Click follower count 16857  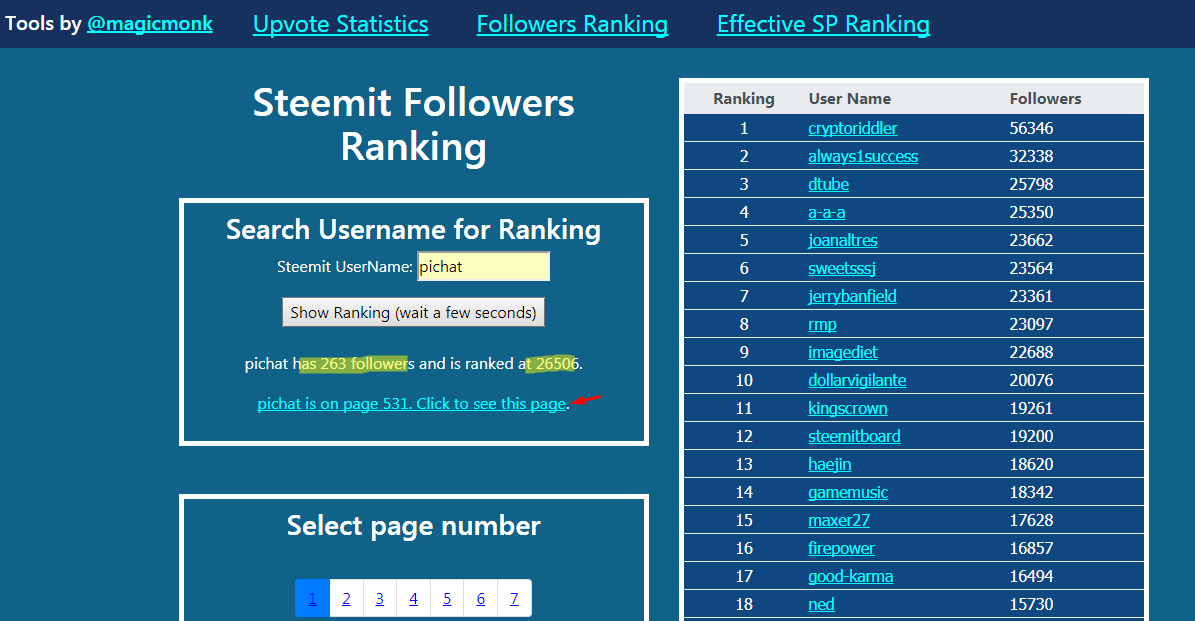click(1031, 549)
